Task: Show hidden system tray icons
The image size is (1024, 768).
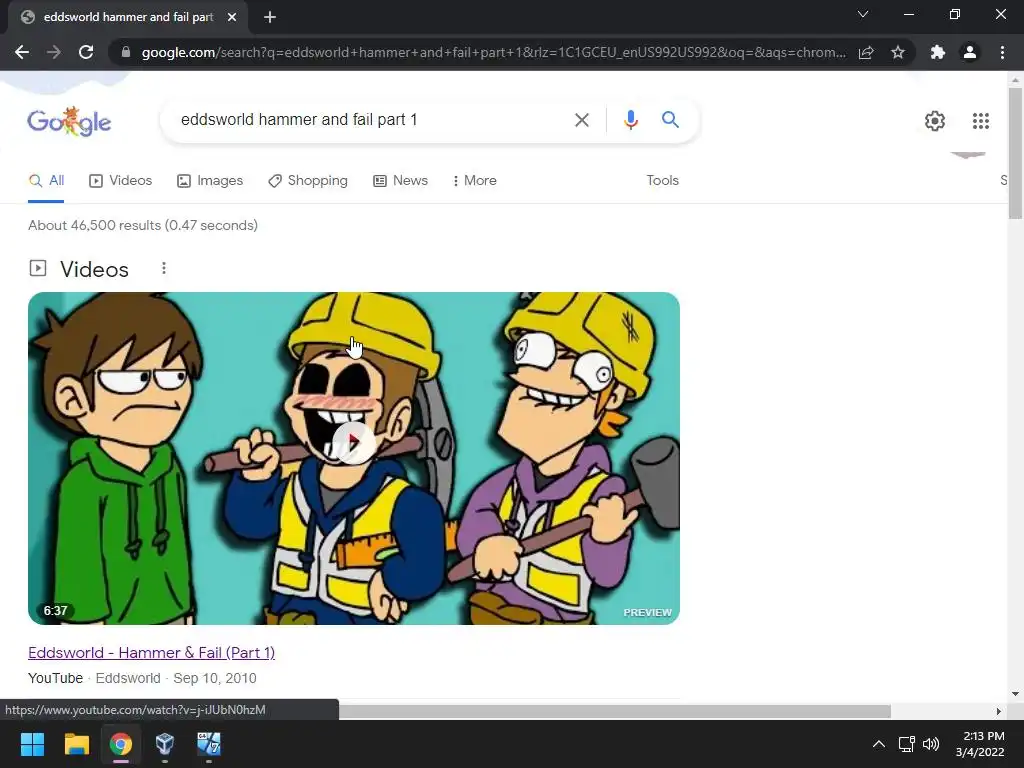Action: (879, 744)
